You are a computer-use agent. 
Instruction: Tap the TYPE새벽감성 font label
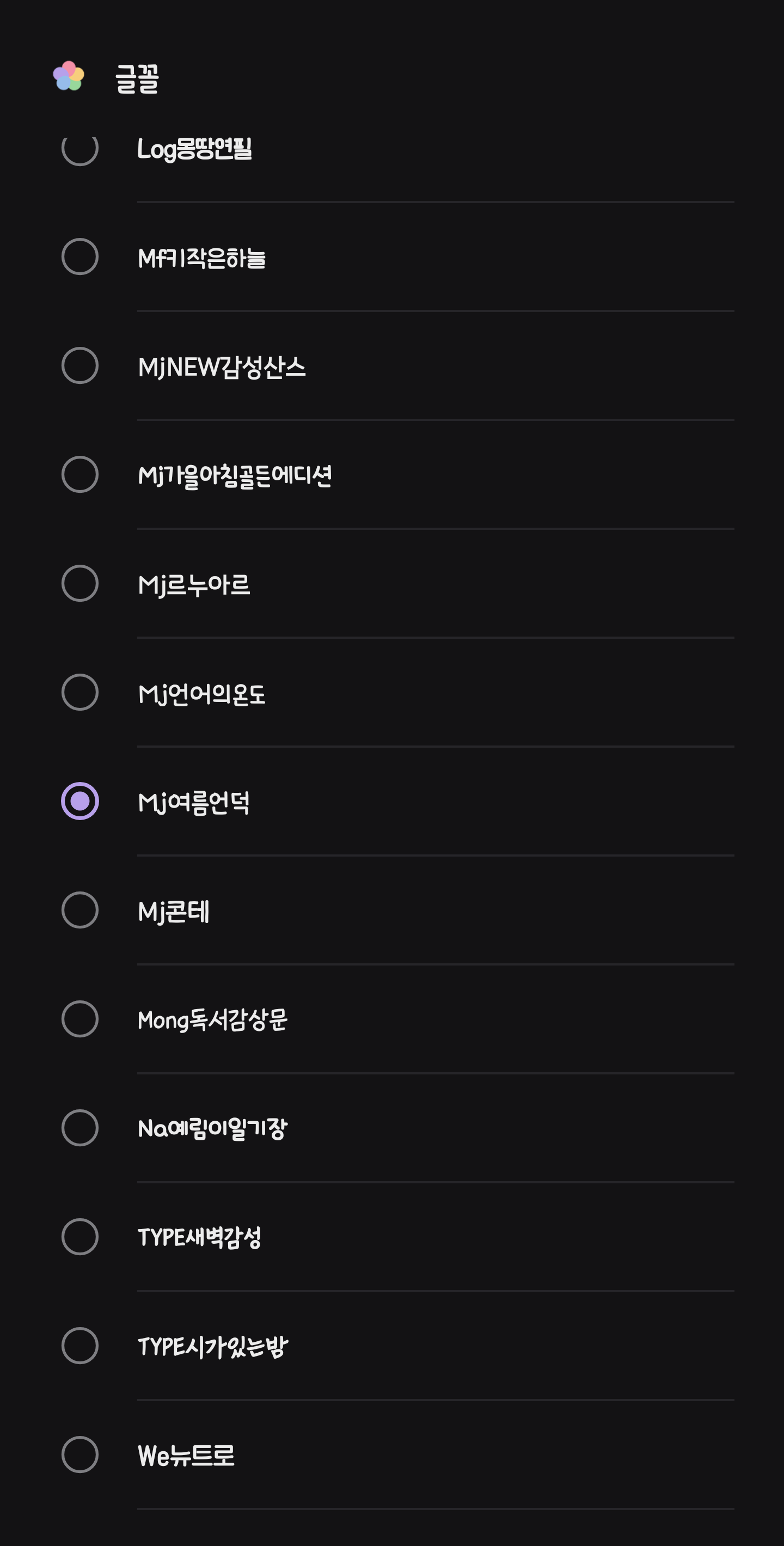[x=199, y=1238]
